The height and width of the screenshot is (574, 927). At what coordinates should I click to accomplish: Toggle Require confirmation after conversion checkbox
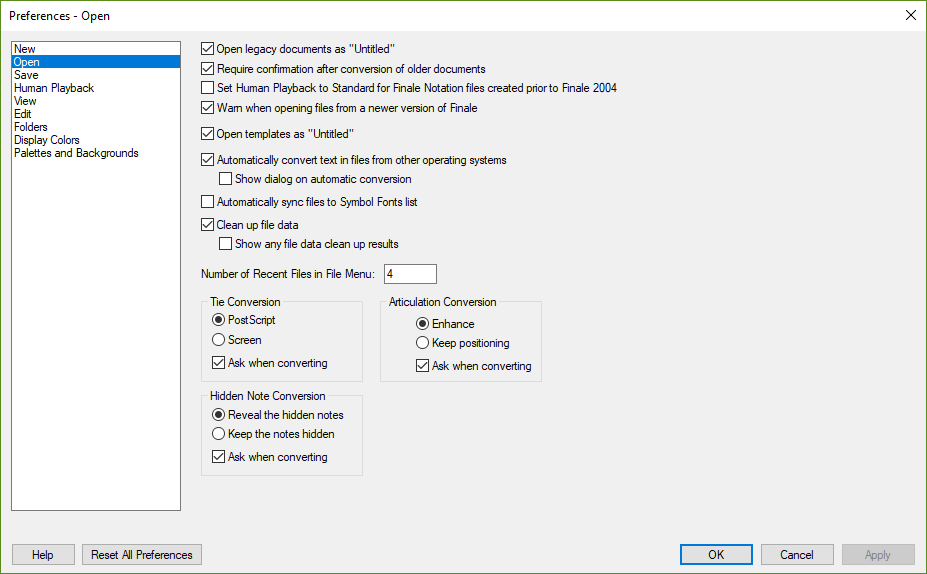(x=208, y=69)
